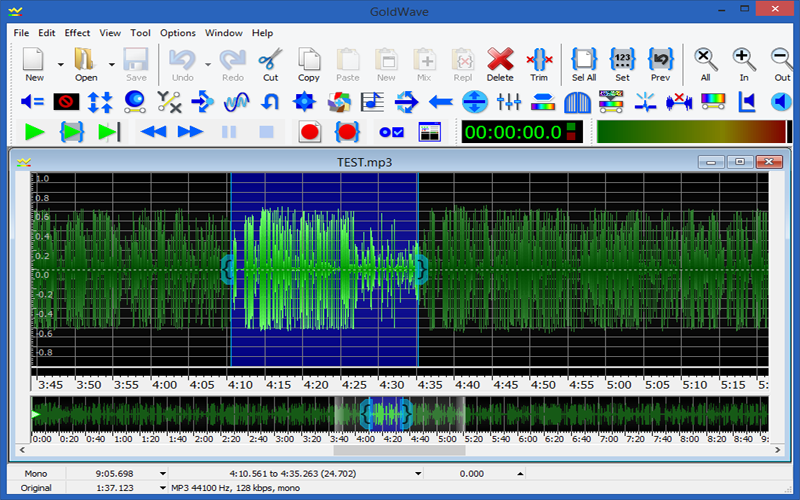Click the blue up-down arrows effect icon
The height and width of the screenshot is (500, 800).
[x=100, y=102]
